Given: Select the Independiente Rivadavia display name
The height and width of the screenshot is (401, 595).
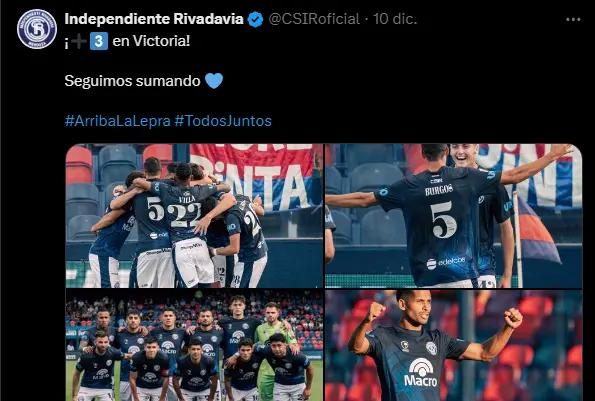Looking at the screenshot, I should point(154,19).
